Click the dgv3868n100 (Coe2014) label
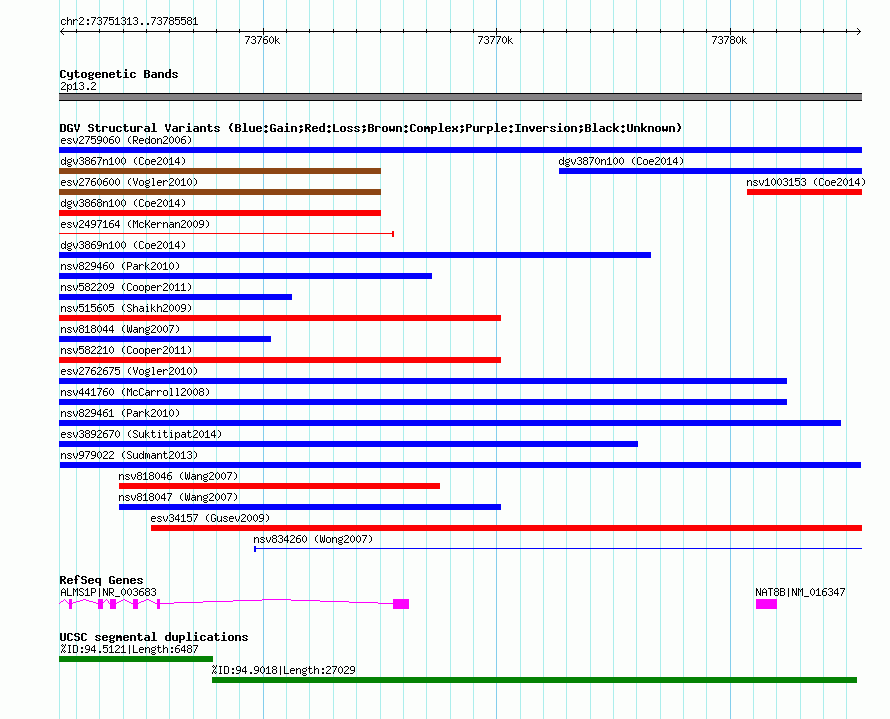The image size is (890, 719). 123,203
